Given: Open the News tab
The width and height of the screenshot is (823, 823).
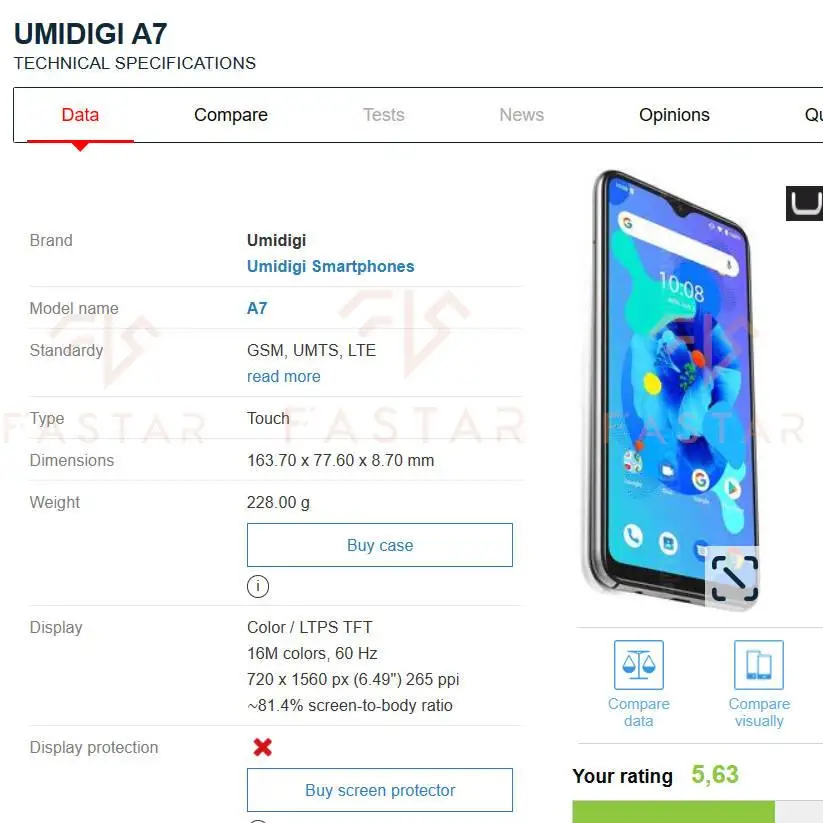Looking at the screenshot, I should (x=521, y=115).
